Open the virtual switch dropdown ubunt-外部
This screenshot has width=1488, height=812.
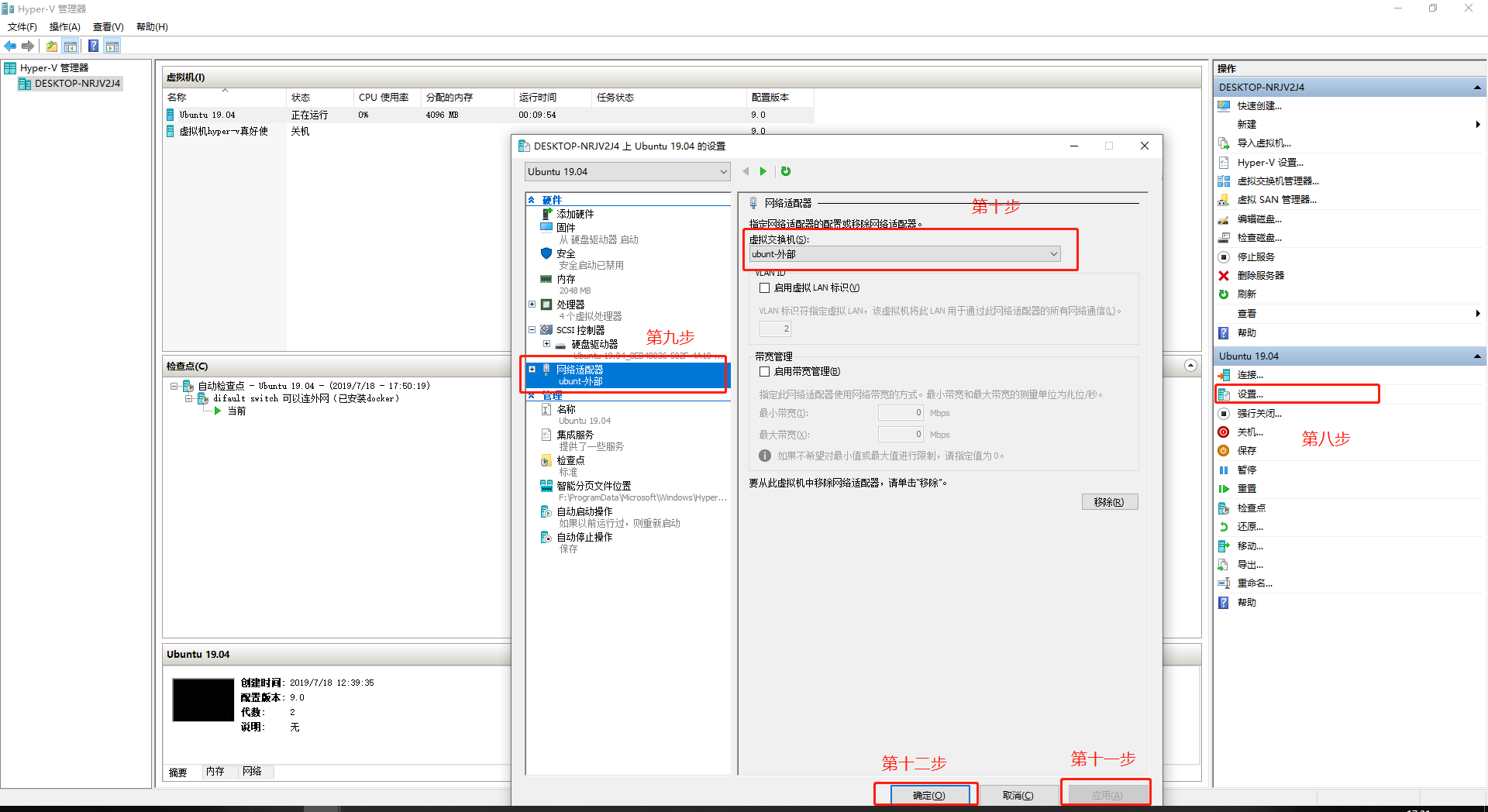[904, 254]
